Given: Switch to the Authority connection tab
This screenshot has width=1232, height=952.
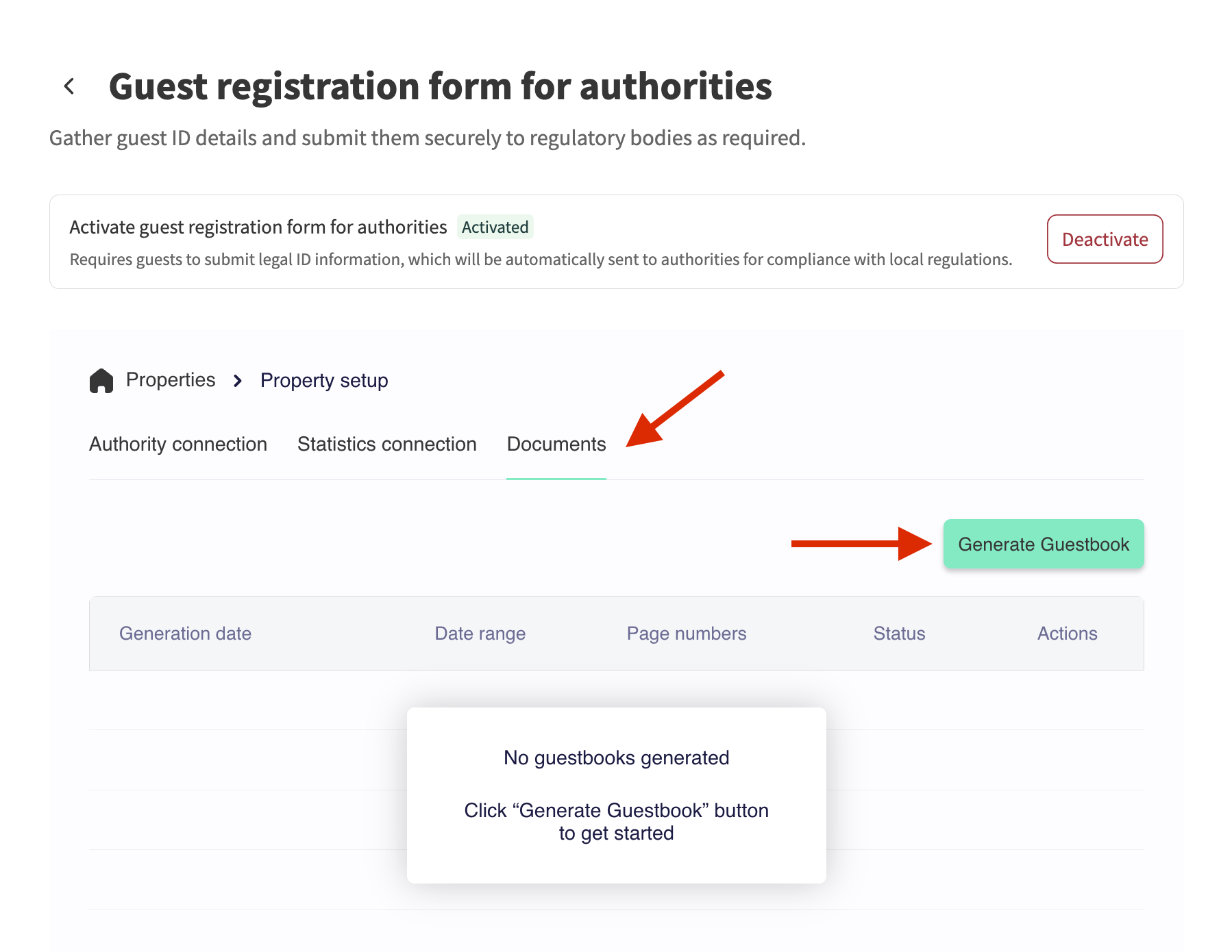Looking at the screenshot, I should [178, 444].
